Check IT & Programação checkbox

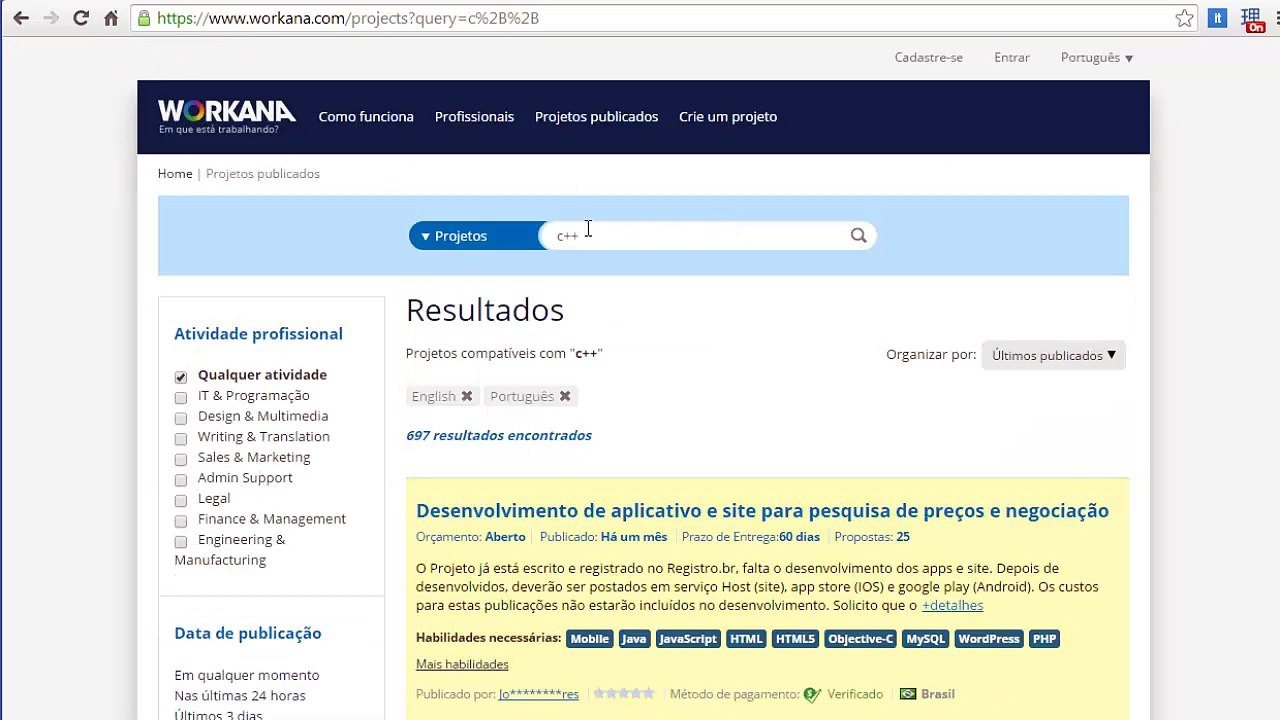point(181,397)
